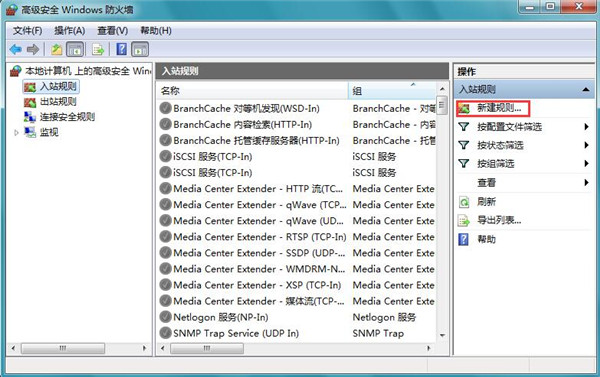This screenshot has width=600, height=377.
Task: Click the firewall icon in the title bar
Action: click(x=12, y=9)
